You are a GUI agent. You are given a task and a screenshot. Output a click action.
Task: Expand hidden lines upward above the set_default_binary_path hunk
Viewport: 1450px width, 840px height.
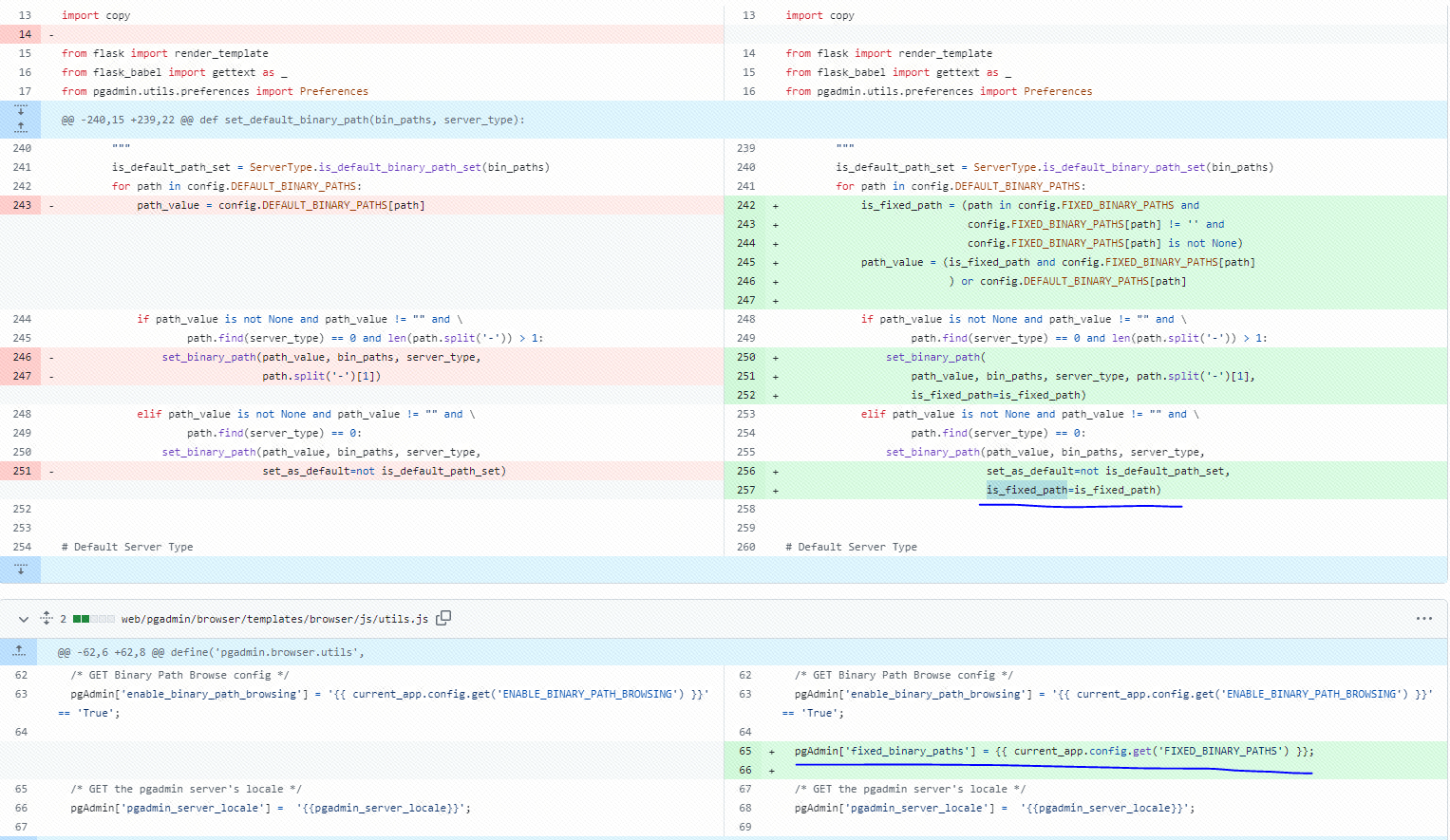pos(21,127)
